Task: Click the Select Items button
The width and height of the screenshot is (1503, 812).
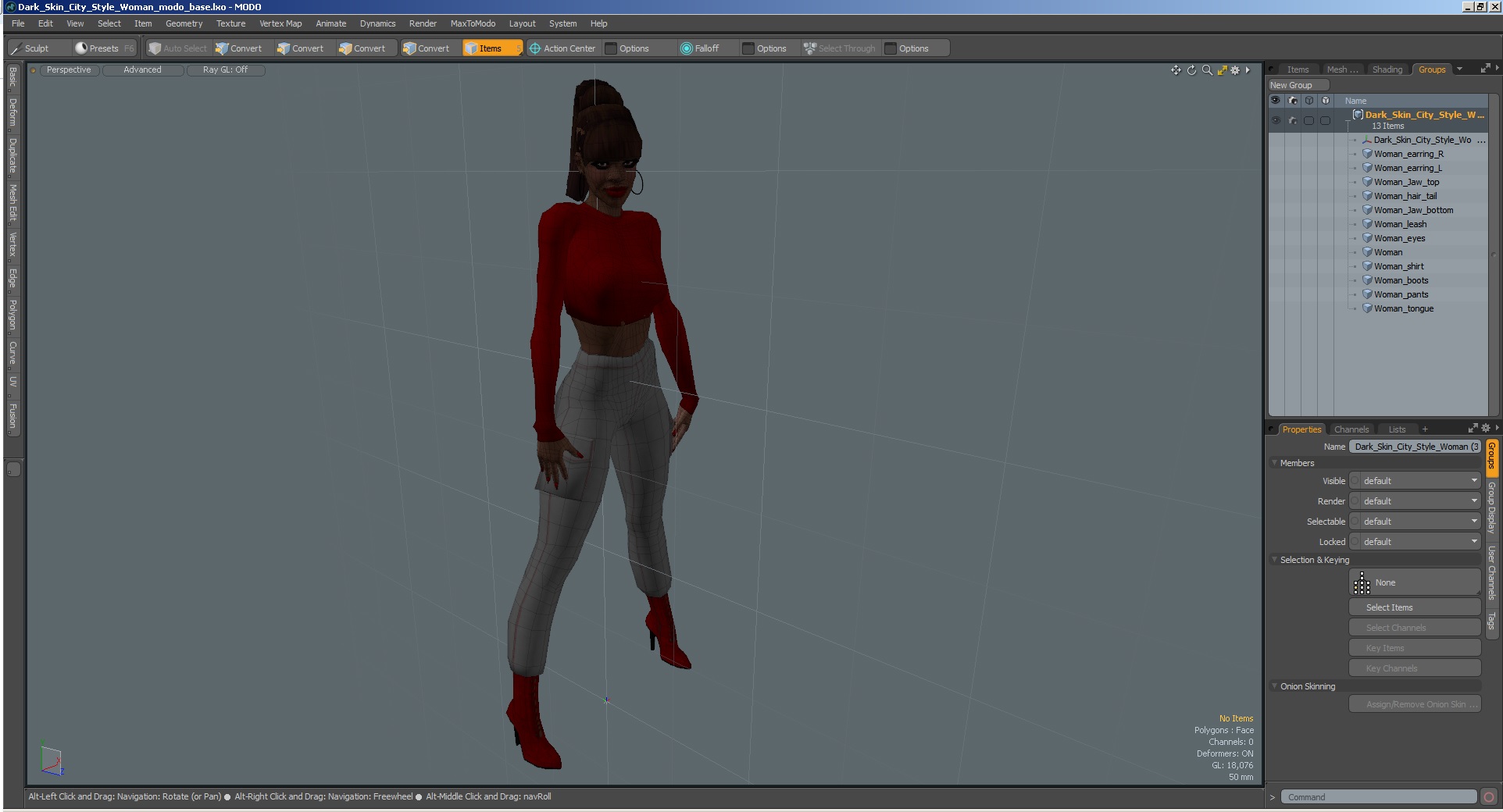Action: [1415, 607]
